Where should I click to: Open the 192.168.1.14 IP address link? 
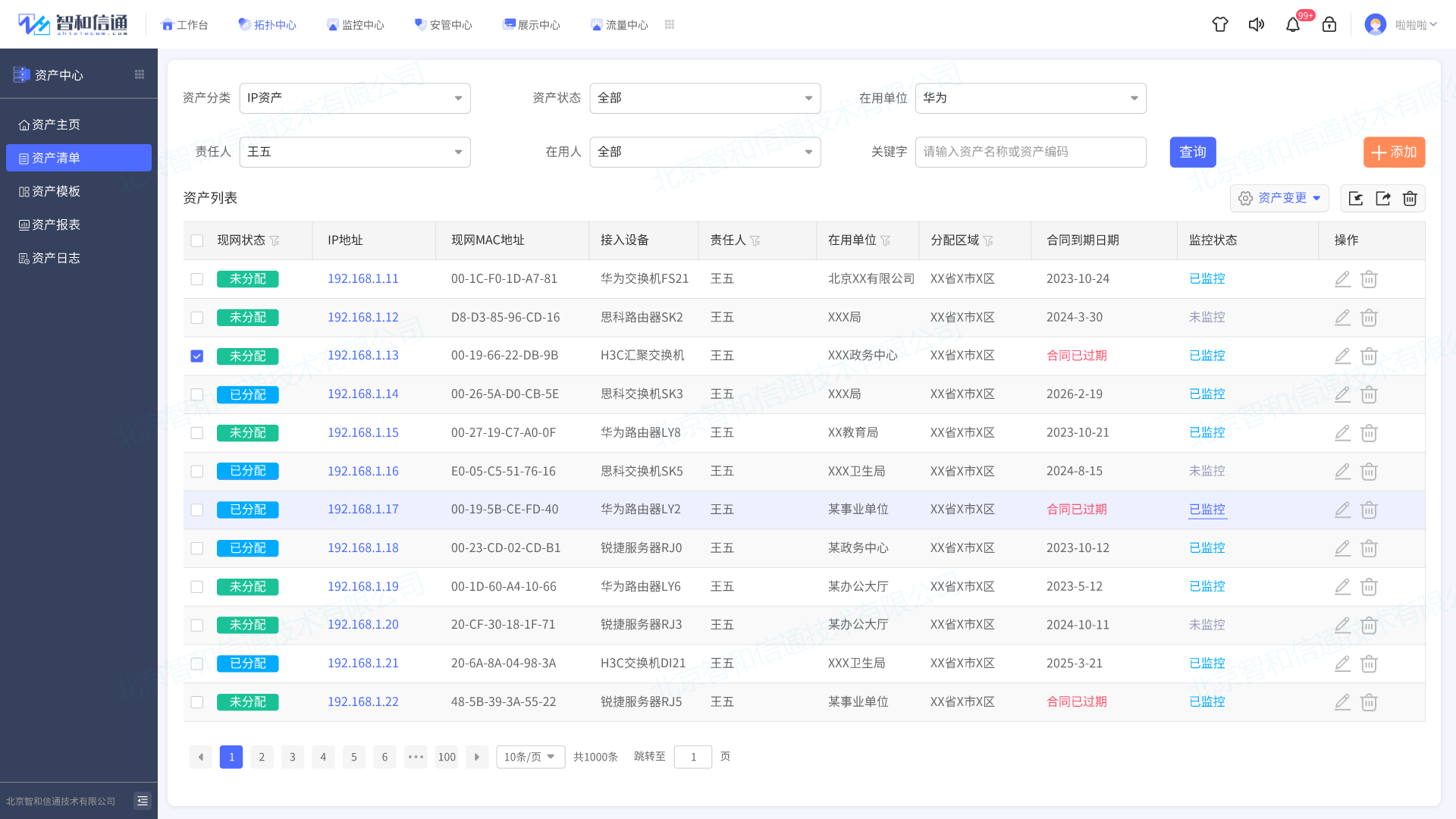click(362, 394)
